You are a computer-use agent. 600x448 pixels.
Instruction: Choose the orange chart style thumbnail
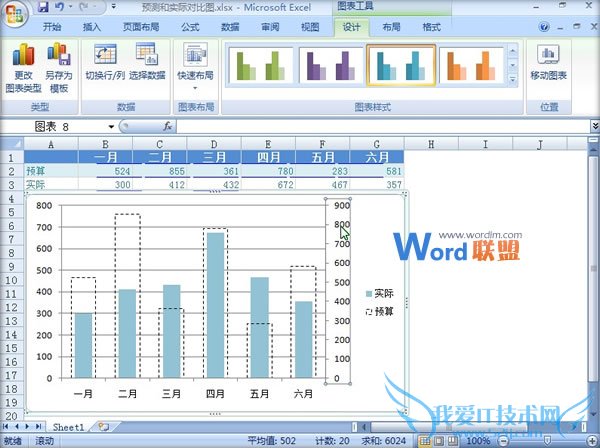(x=471, y=65)
